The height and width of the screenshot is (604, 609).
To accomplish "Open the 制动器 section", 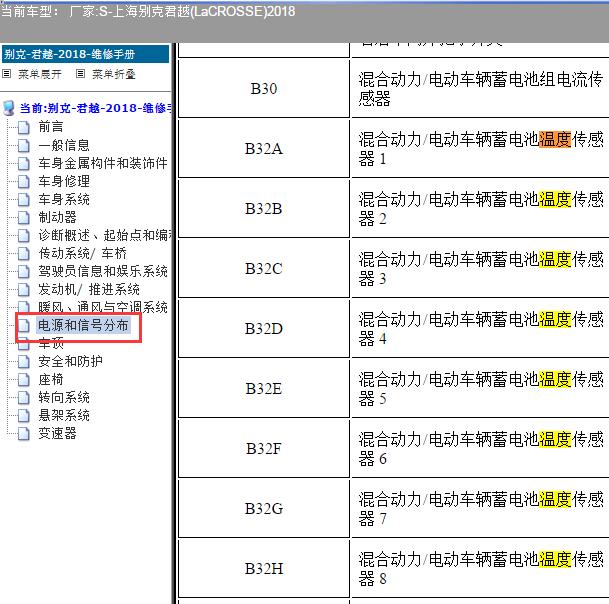I will pyautogui.click(x=57, y=217).
